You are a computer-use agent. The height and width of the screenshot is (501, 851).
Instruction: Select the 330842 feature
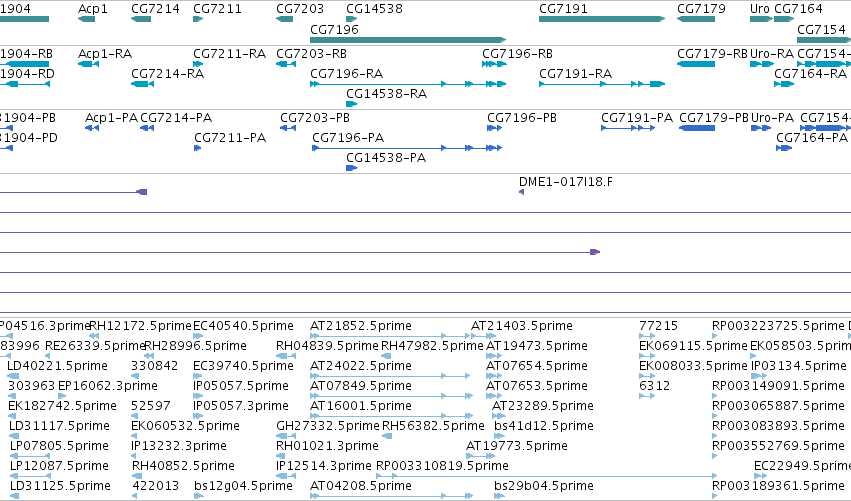pos(155,366)
